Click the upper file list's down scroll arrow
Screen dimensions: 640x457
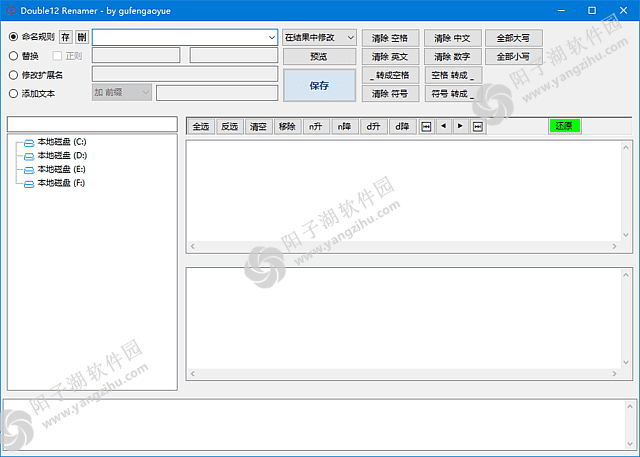pos(626,235)
